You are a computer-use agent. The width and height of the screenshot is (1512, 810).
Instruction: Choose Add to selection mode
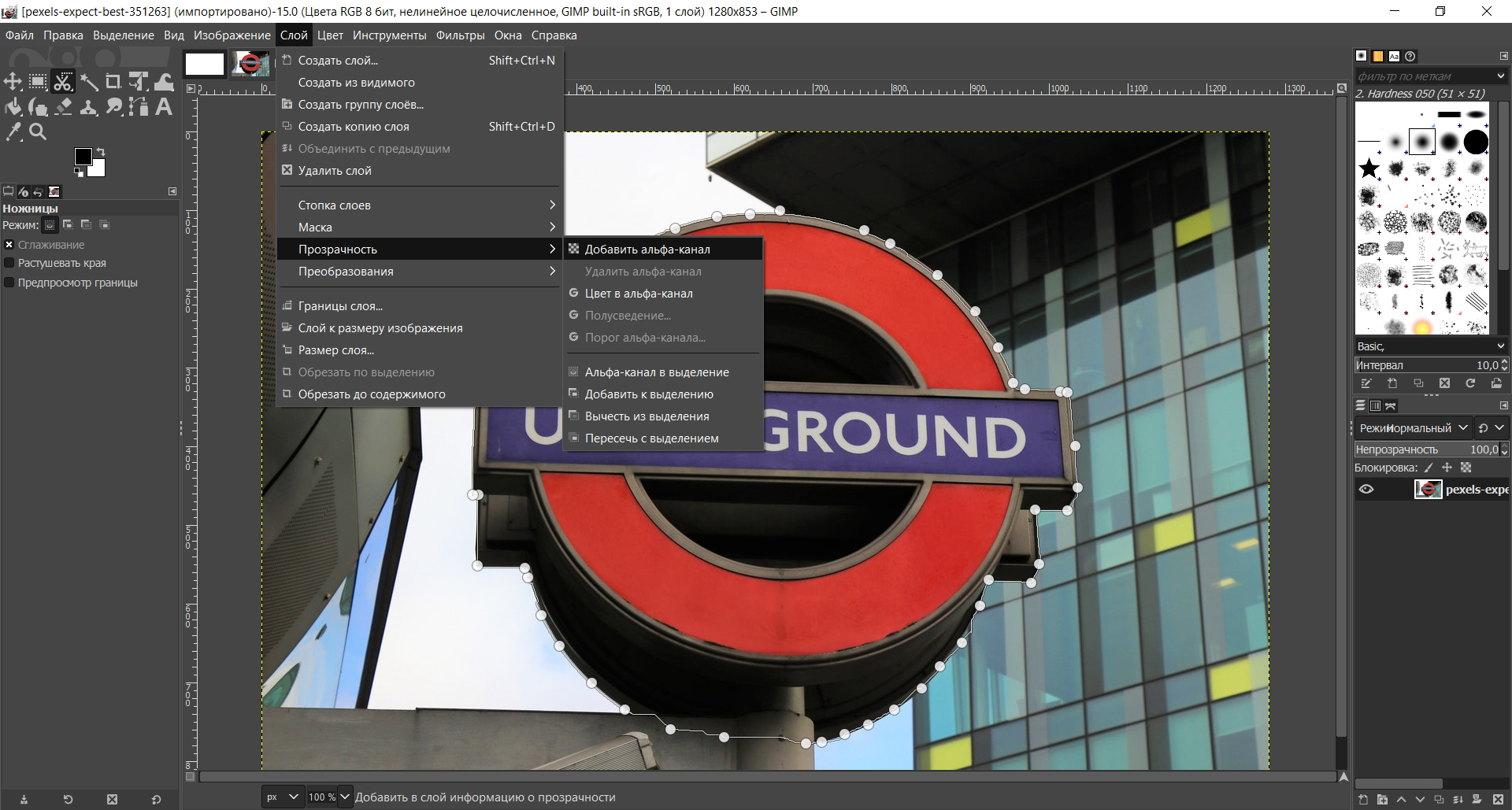click(x=68, y=225)
